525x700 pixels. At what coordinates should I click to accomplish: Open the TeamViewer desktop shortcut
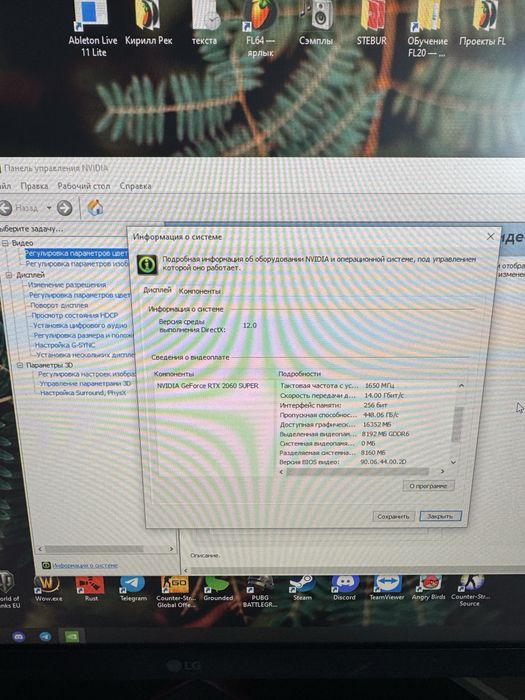tap(387, 589)
